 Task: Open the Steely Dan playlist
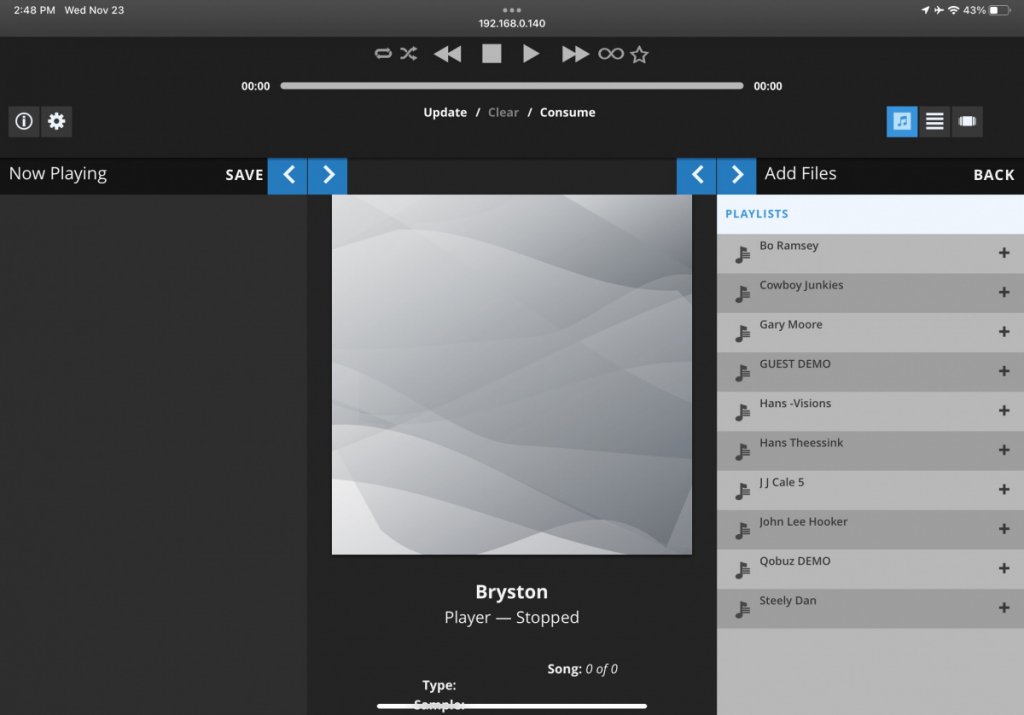[x=870, y=609]
